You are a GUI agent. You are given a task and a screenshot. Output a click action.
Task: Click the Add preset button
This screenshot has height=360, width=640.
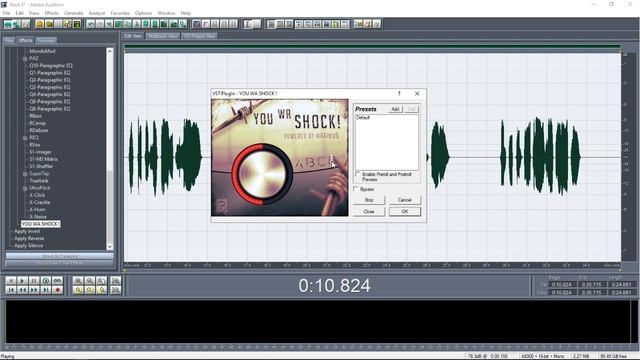tap(395, 109)
